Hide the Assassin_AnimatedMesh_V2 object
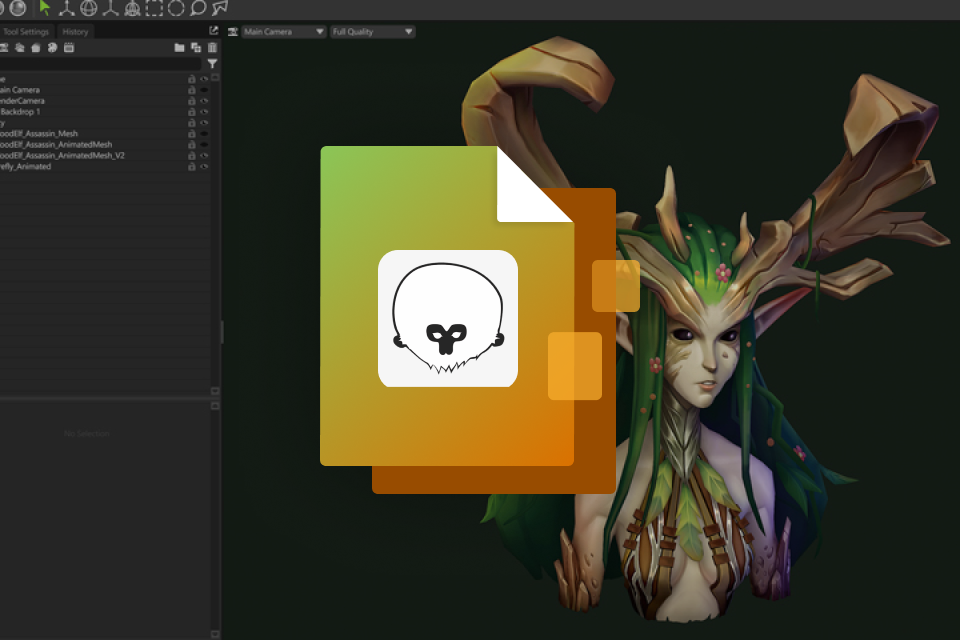The width and height of the screenshot is (960, 640). 204,156
